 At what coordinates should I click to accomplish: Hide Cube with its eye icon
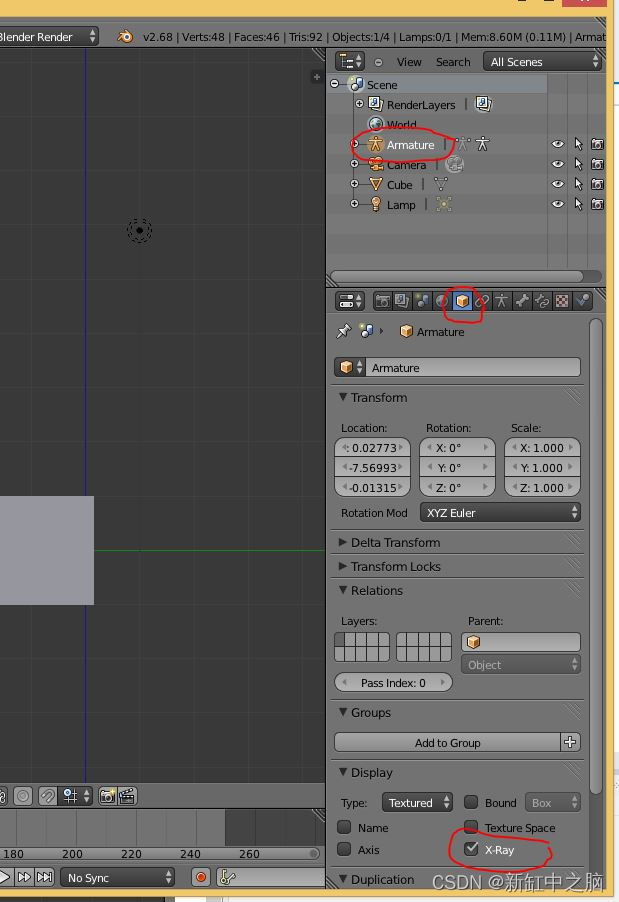[557, 184]
